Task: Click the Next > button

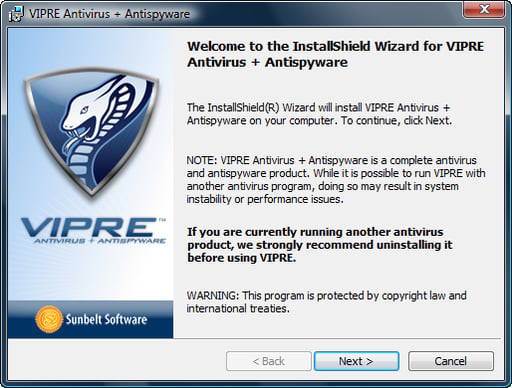Action: click(x=356, y=361)
